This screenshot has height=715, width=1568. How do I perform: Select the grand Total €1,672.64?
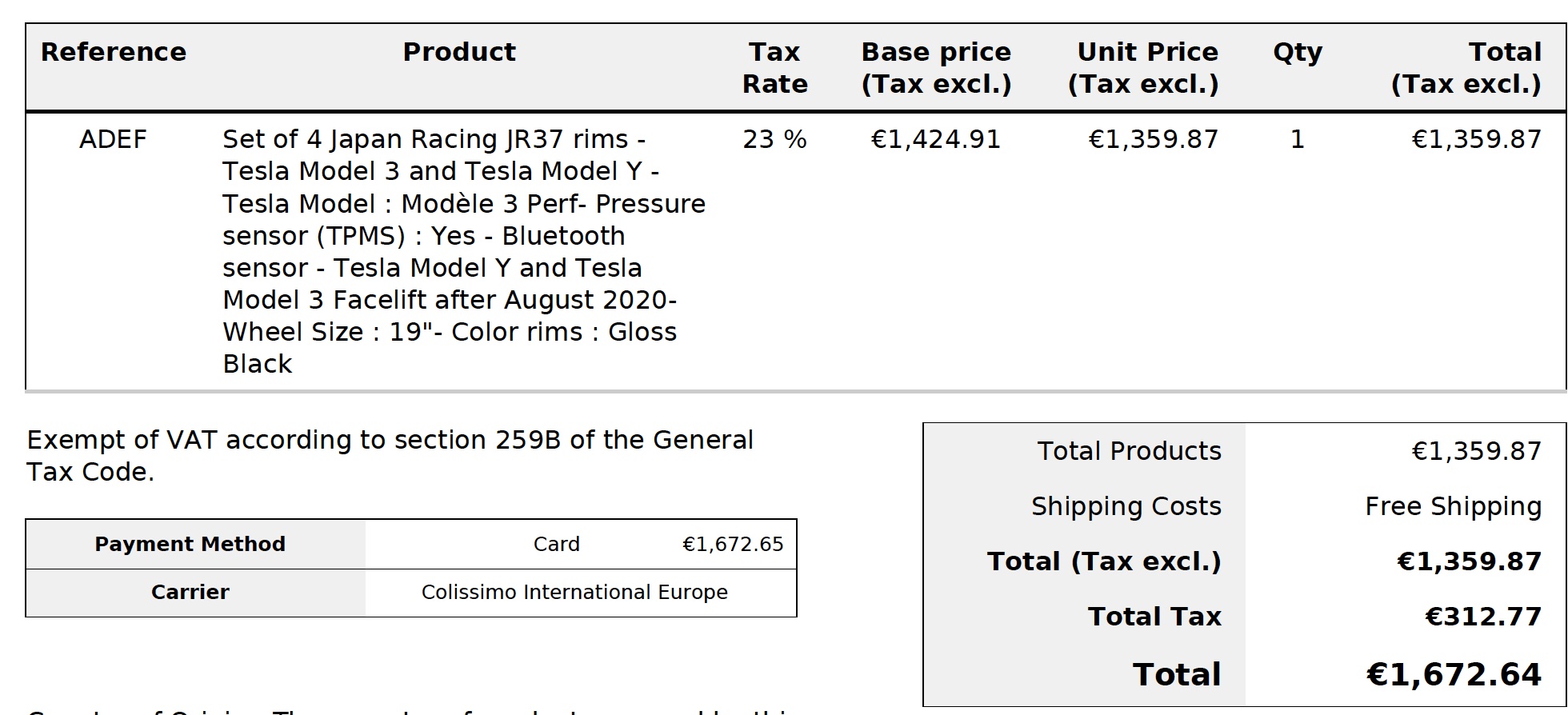1453,675
